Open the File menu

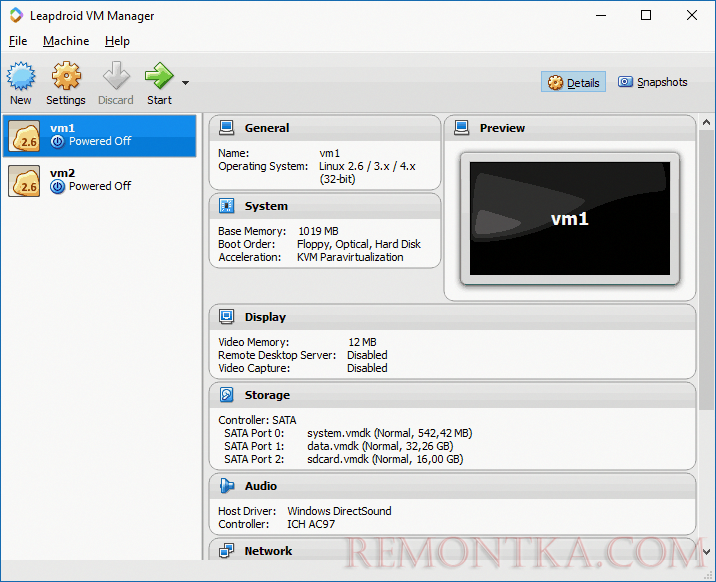[x=18, y=41]
